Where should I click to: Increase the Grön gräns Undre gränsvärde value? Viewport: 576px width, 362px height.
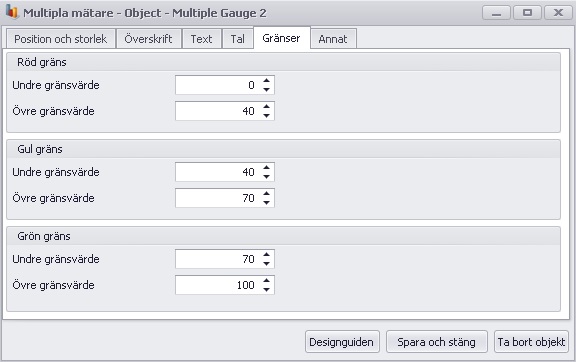(266, 255)
